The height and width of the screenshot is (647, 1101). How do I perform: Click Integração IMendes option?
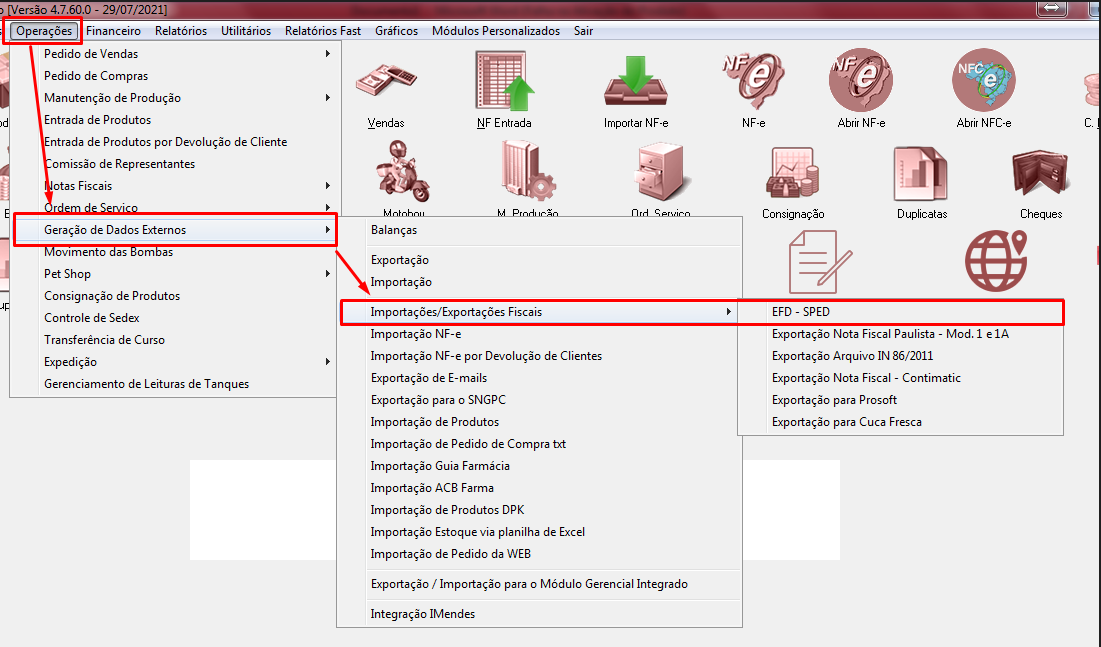[x=423, y=614]
